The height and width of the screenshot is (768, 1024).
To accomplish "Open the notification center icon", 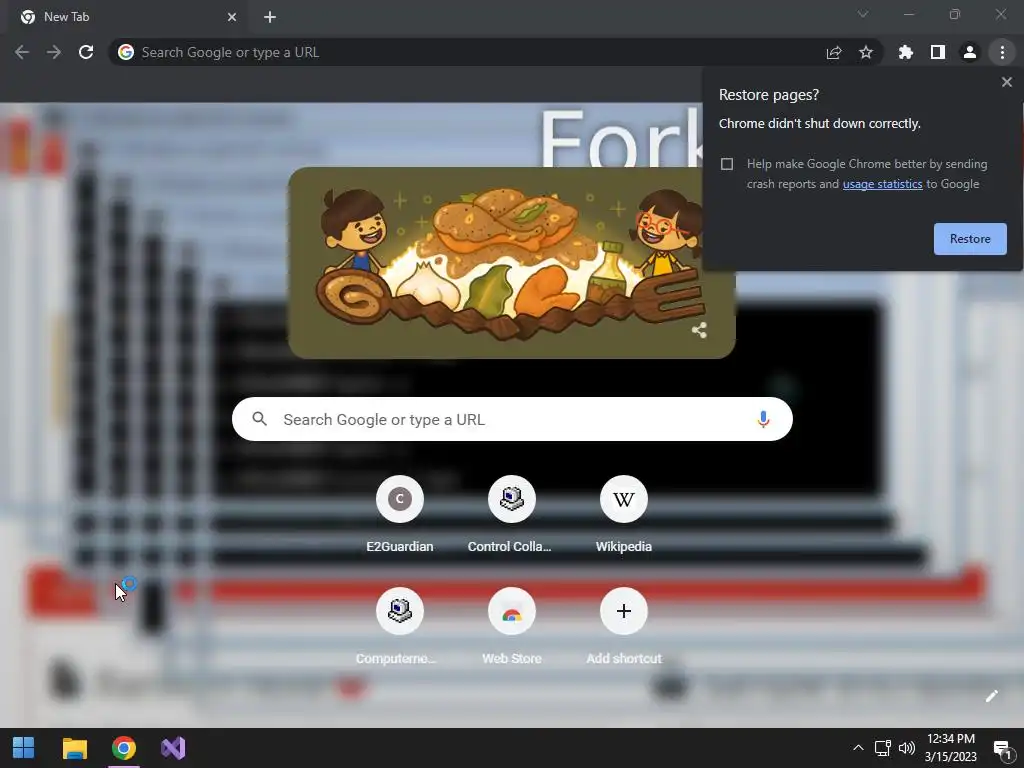I will [x=1002, y=748].
